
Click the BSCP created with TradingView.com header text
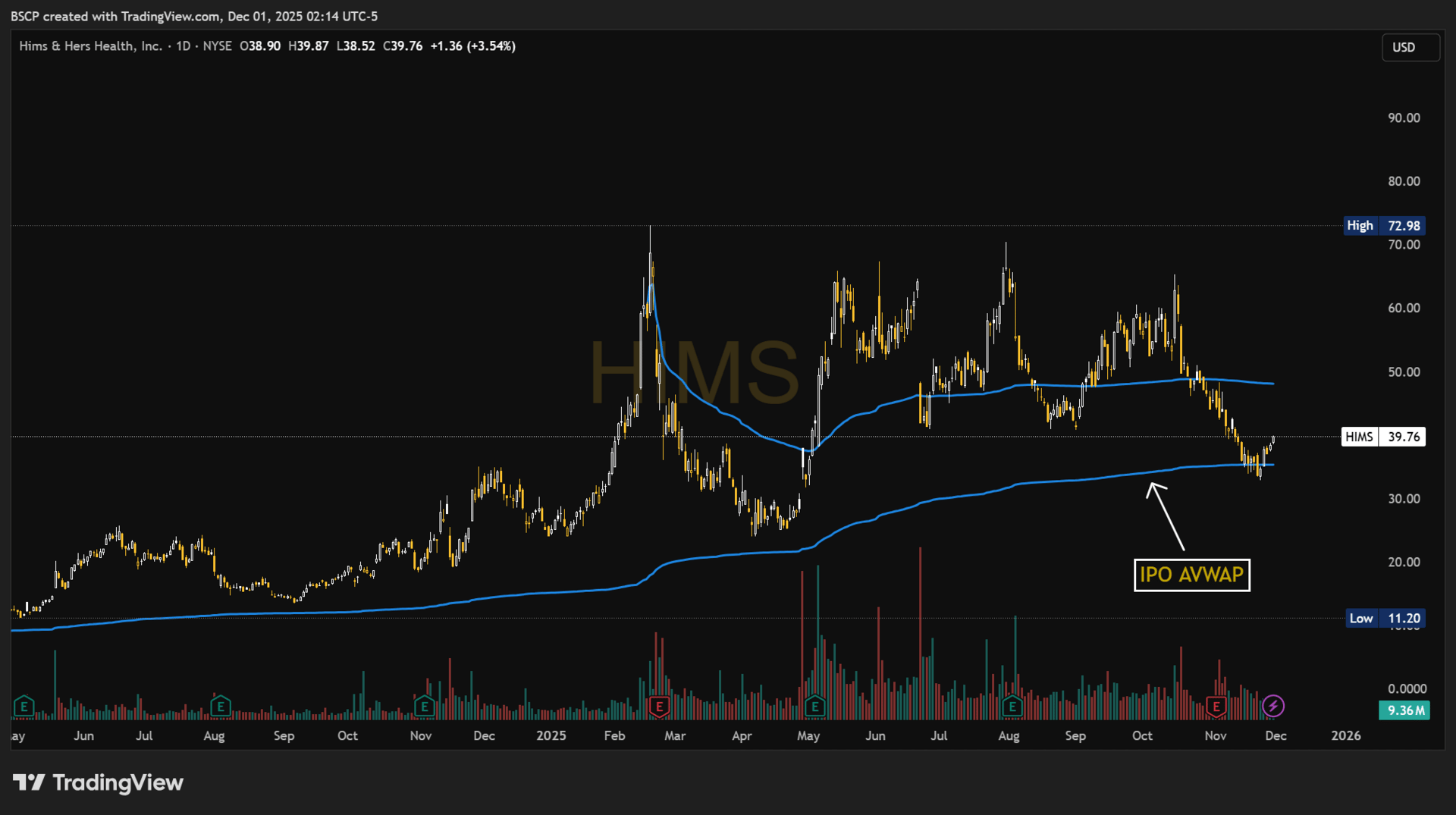(x=194, y=17)
